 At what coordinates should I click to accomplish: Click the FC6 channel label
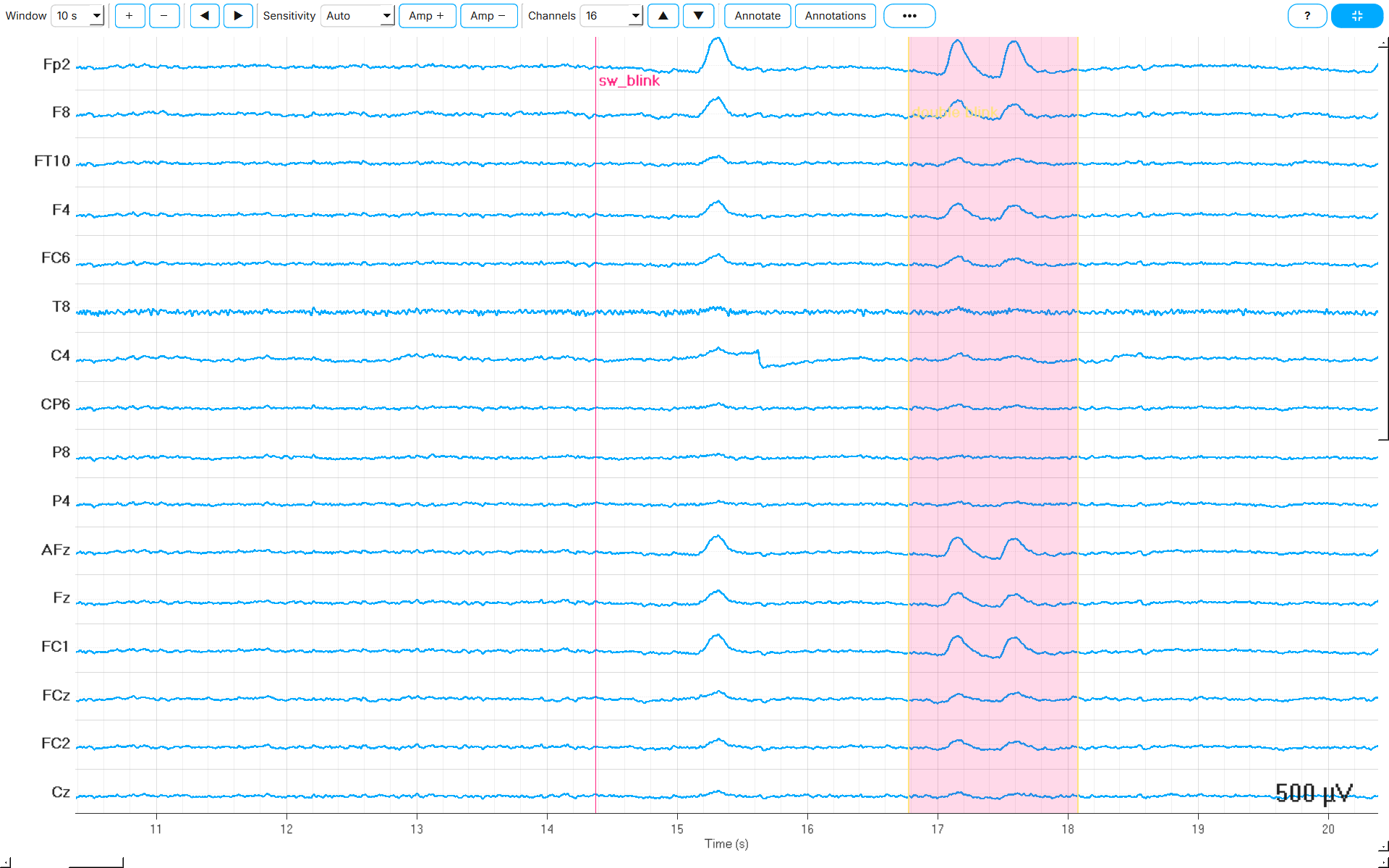click(56, 258)
